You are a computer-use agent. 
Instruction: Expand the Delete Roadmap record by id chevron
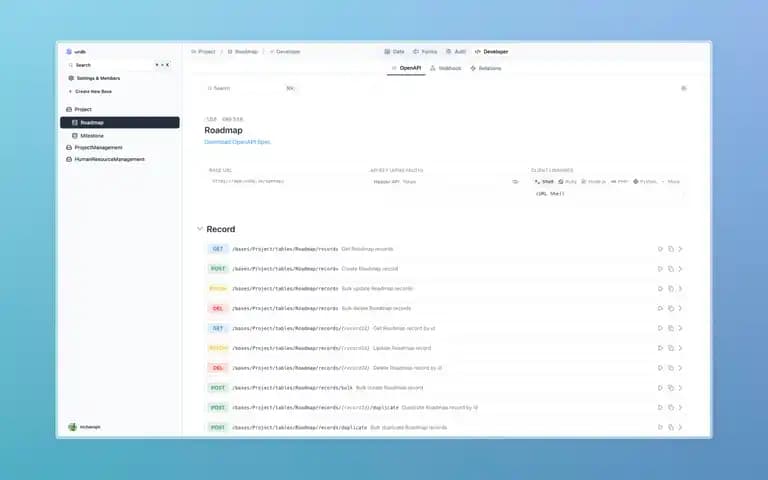click(680, 368)
